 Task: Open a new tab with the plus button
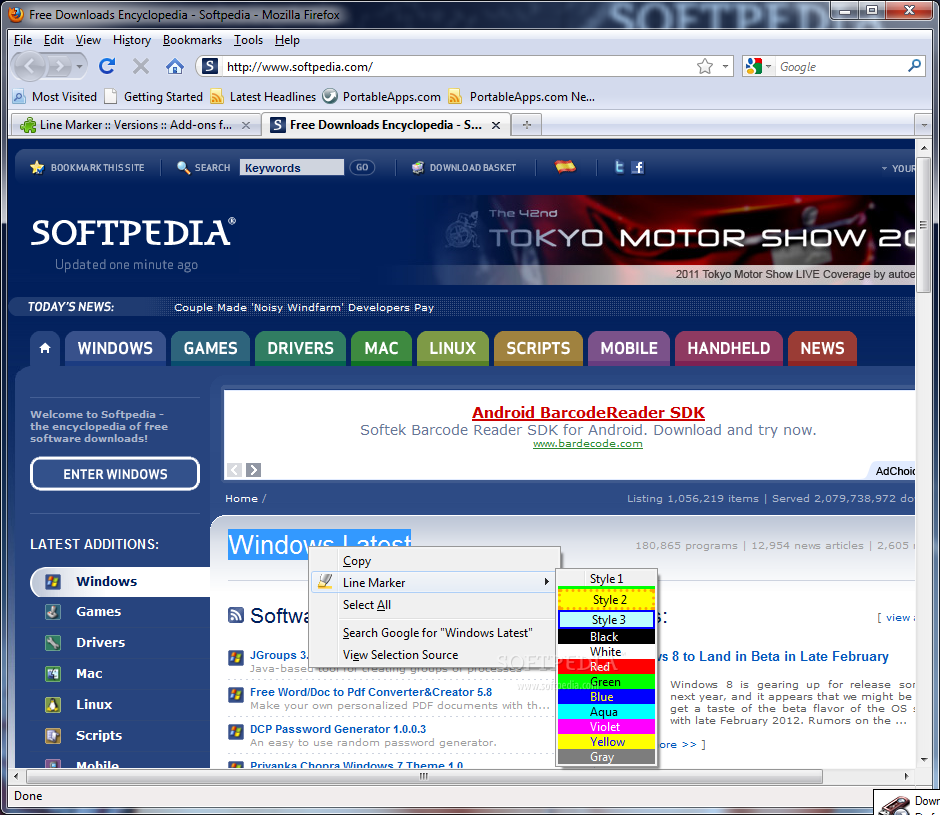526,125
